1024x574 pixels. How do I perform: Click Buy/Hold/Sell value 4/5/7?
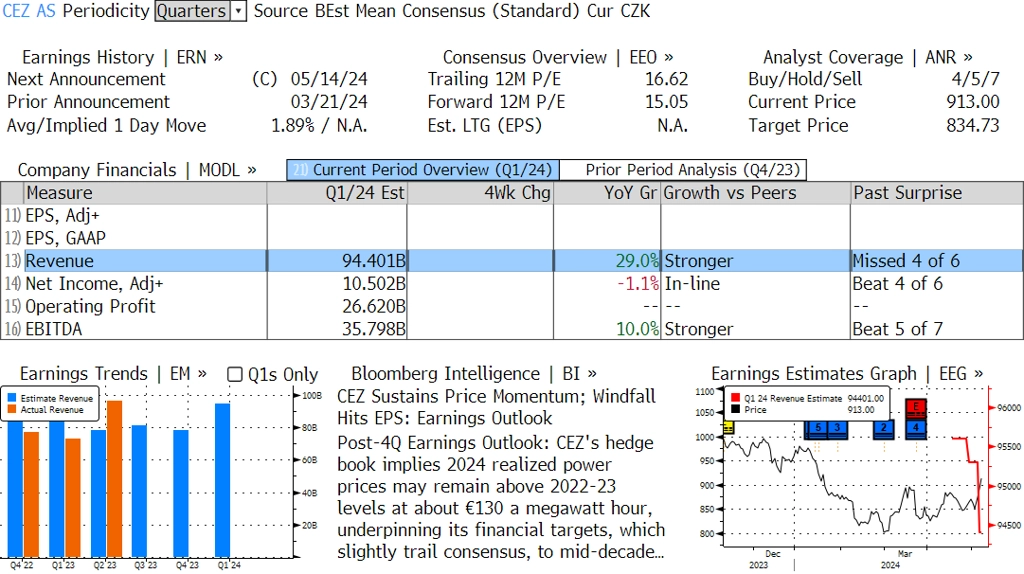tap(976, 80)
